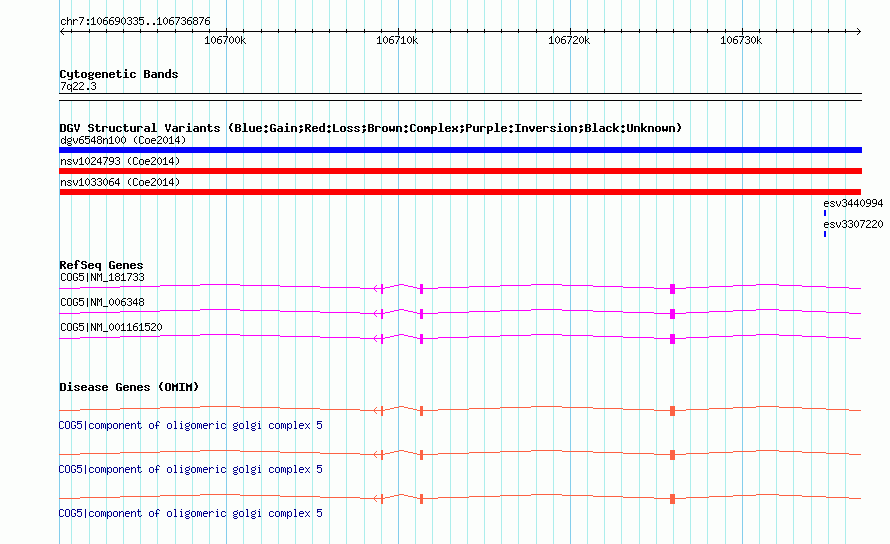
Task: Click the dgv6548n100 (Coe2014) label
Action: (x=123, y=140)
